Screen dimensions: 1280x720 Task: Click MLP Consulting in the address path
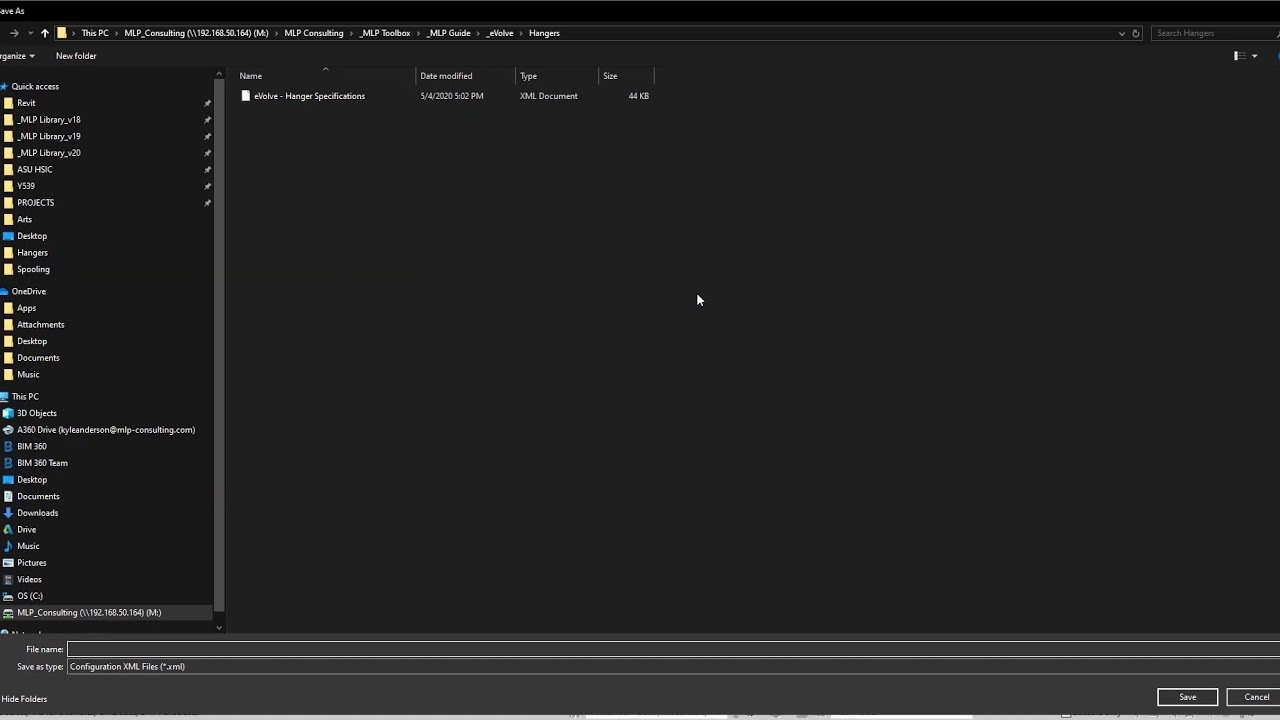pos(314,33)
